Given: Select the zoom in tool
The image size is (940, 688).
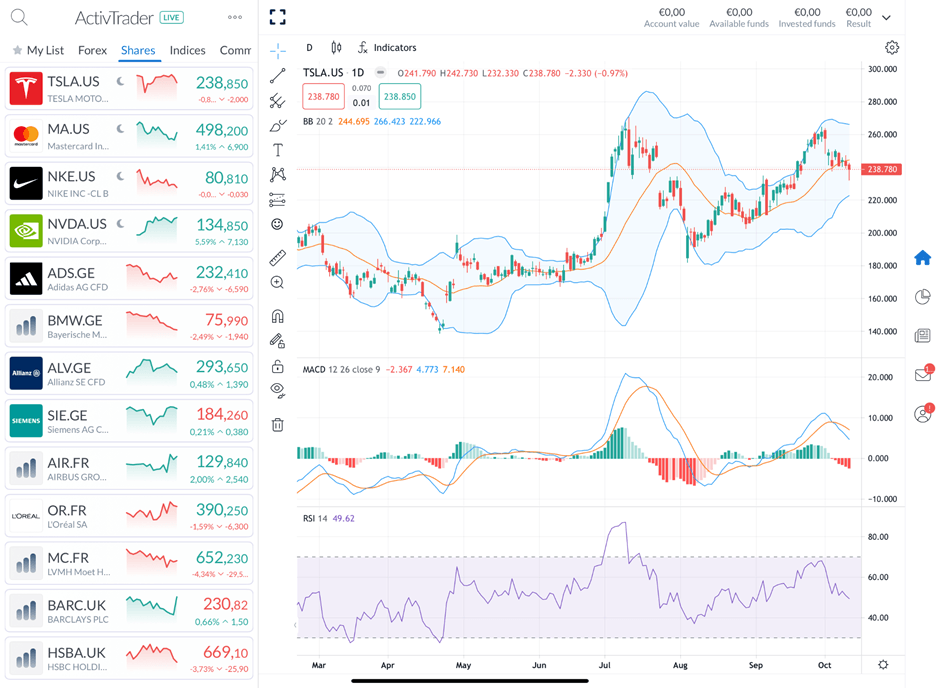Looking at the screenshot, I should point(277,282).
